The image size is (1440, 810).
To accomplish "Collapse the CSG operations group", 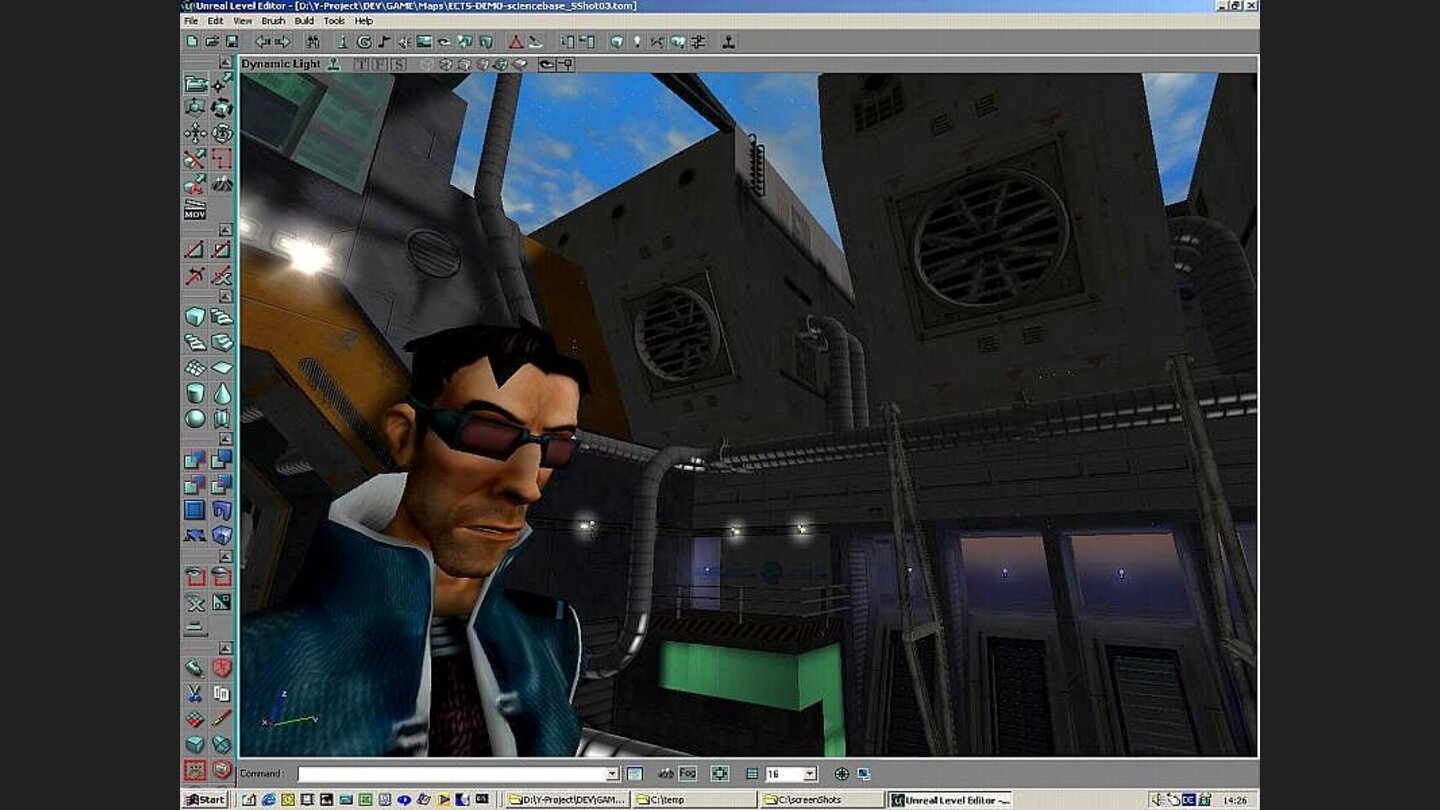I will [226, 439].
